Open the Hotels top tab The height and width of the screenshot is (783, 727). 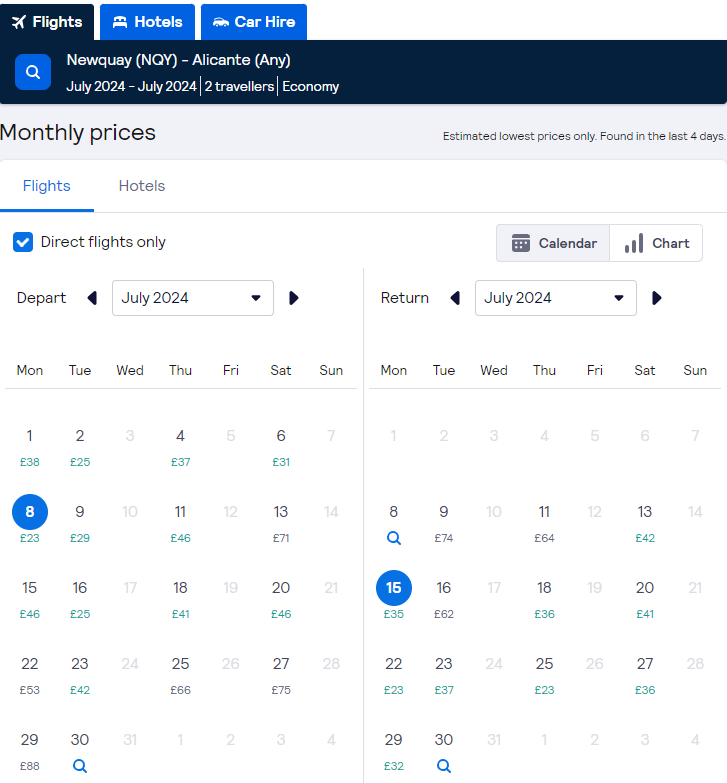pyautogui.click(x=147, y=22)
